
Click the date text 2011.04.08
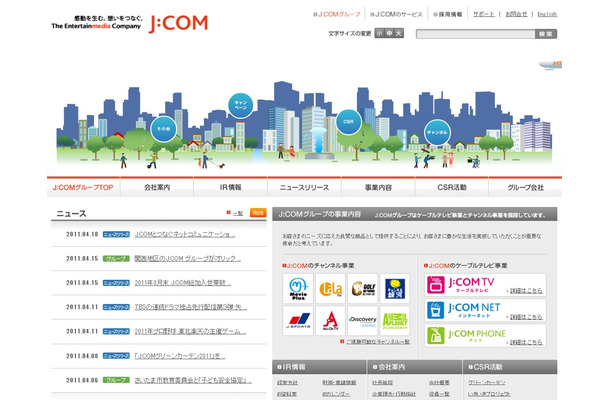click(x=82, y=356)
